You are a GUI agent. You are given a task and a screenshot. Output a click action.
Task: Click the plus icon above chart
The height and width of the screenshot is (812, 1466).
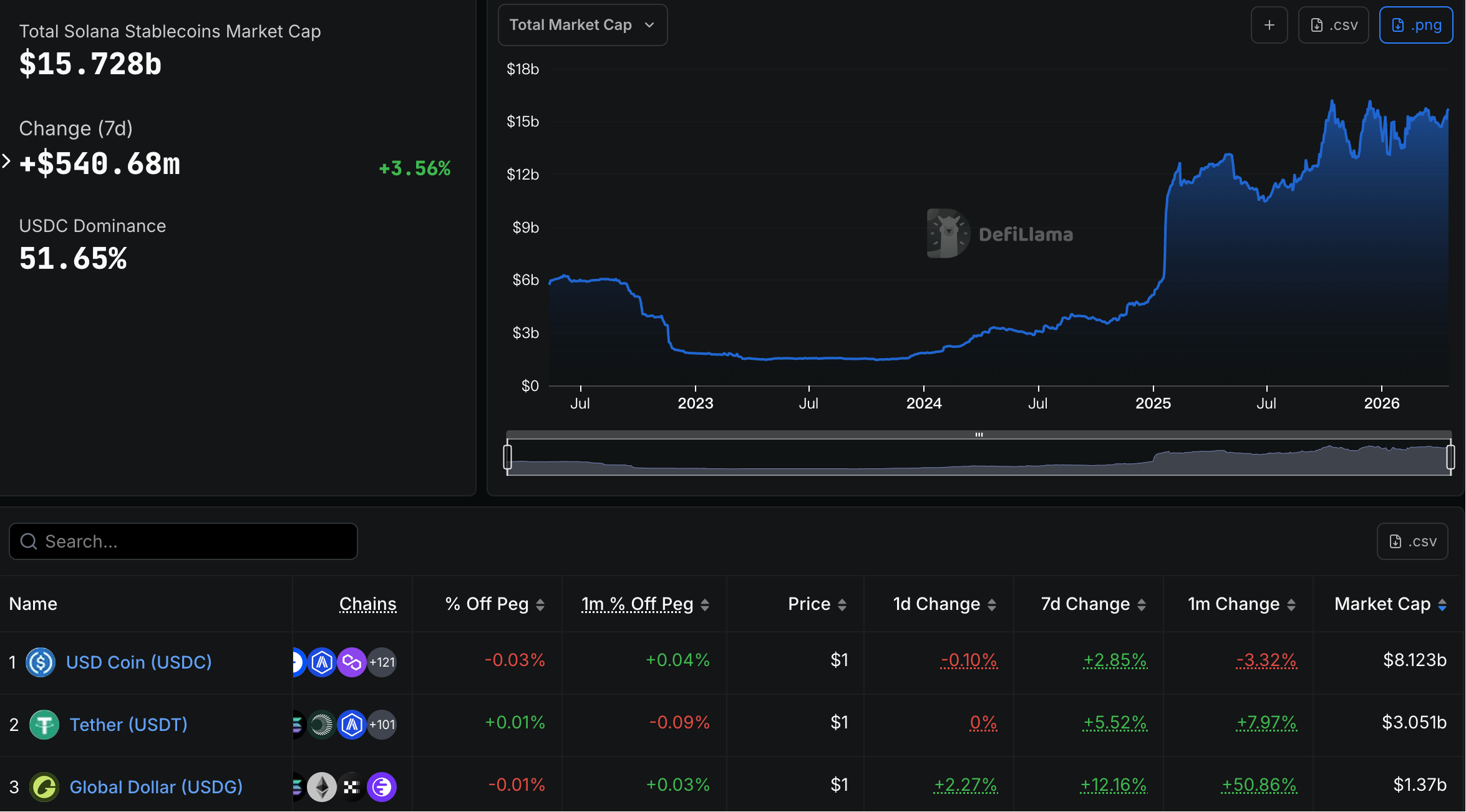(1269, 25)
